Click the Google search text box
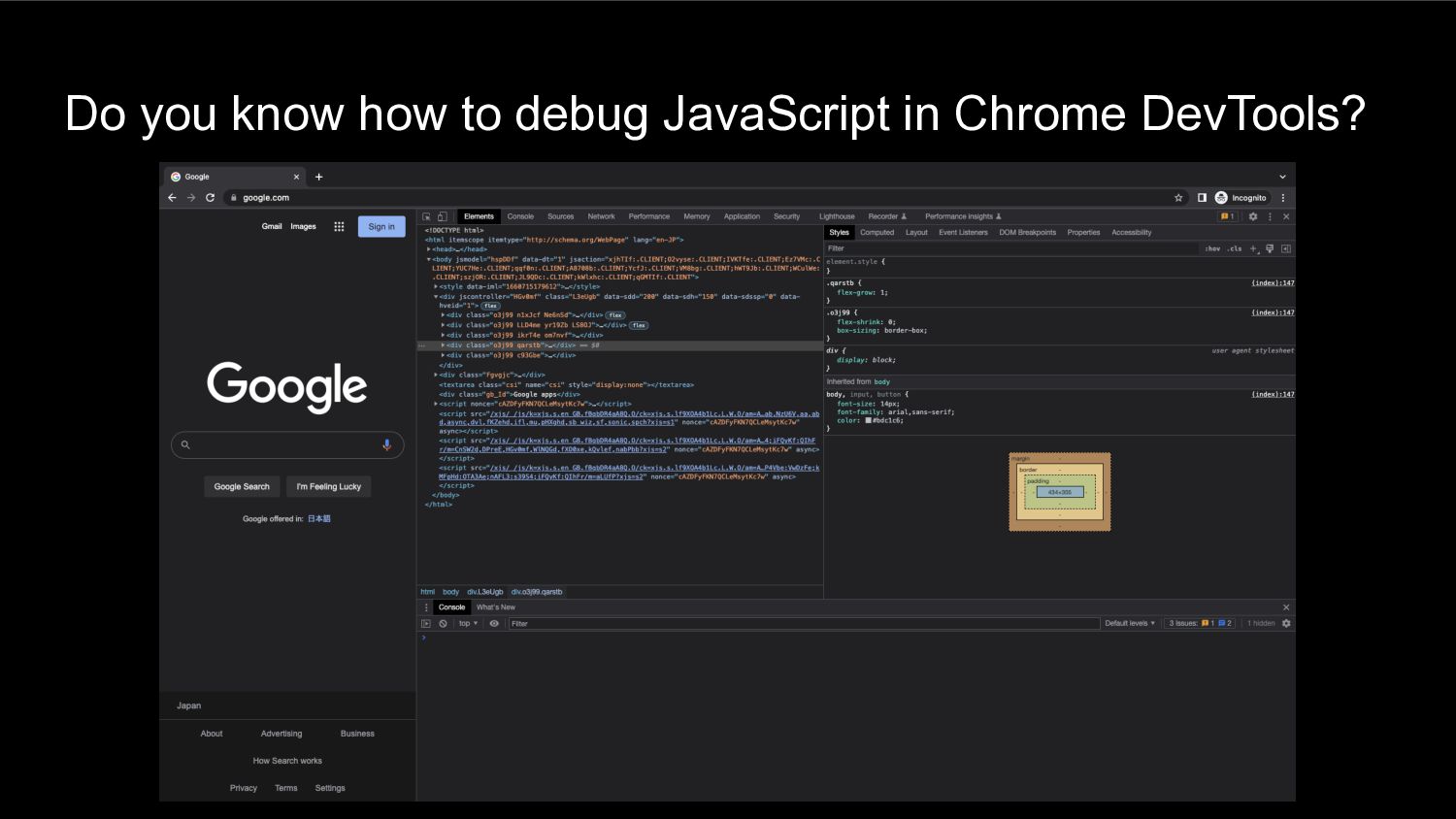The image size is (1456, 819). pos(286,444)
